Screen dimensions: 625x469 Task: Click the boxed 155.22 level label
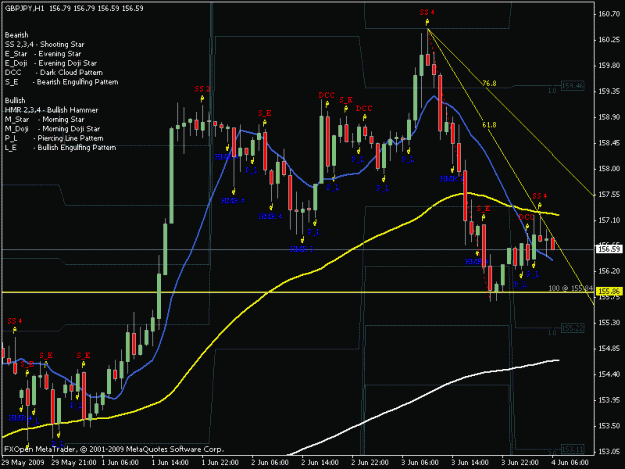[572, 328]
